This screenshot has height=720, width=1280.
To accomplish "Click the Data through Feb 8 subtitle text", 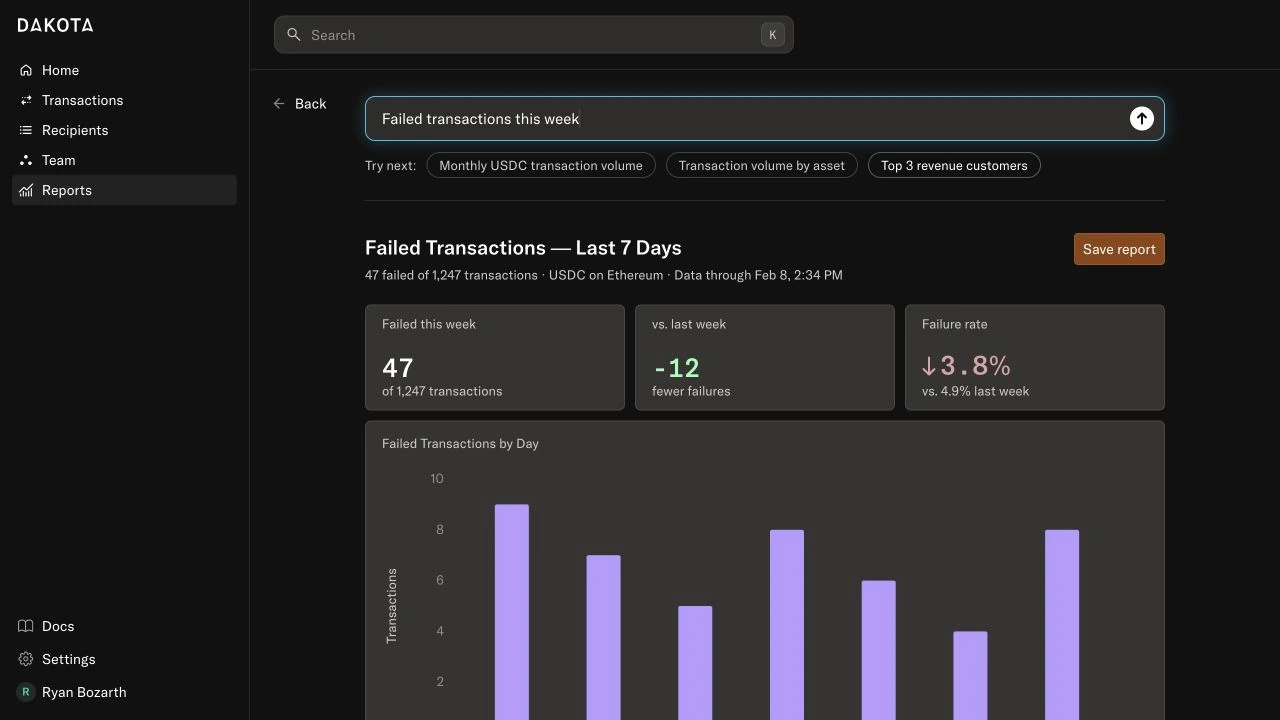I will [758, 275].
